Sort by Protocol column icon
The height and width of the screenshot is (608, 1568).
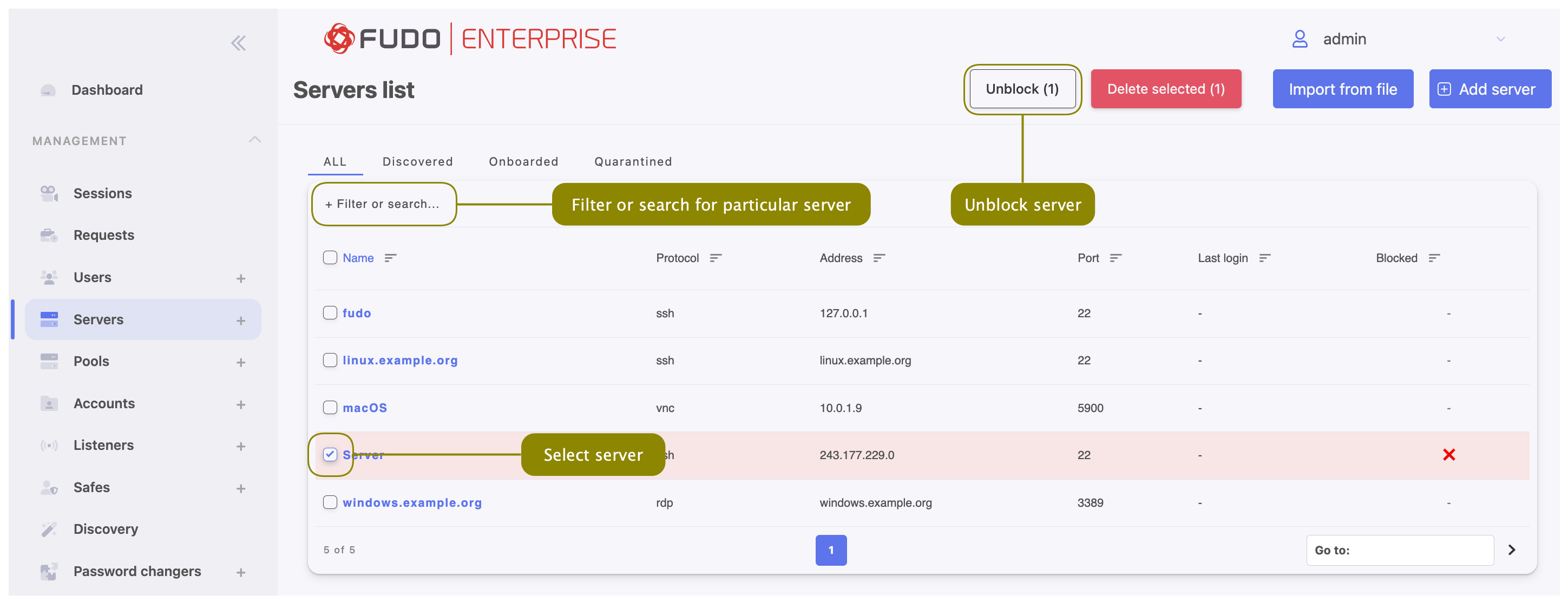pos(716,258)
